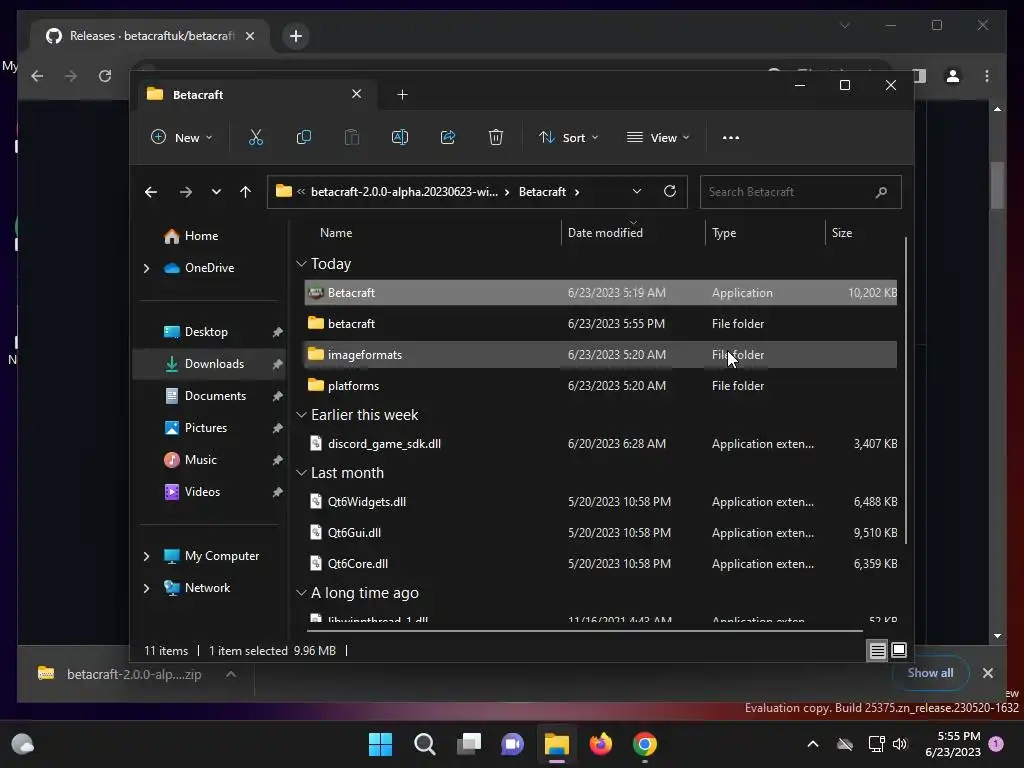Viewport: 1024px width, 768px height.
Task: Click Chrome's back arrow
Action: [37, 76]
